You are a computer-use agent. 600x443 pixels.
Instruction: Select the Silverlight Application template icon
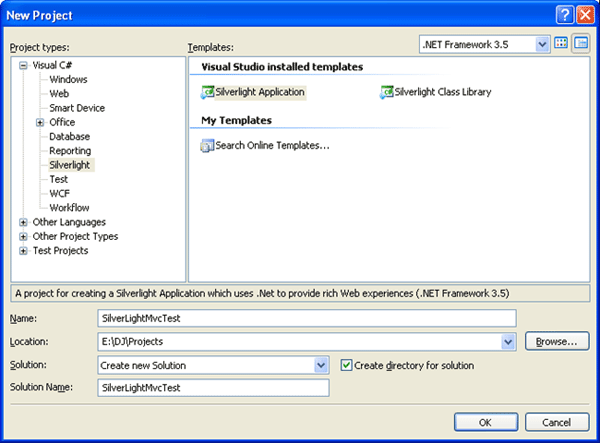(x=207, y=92)
